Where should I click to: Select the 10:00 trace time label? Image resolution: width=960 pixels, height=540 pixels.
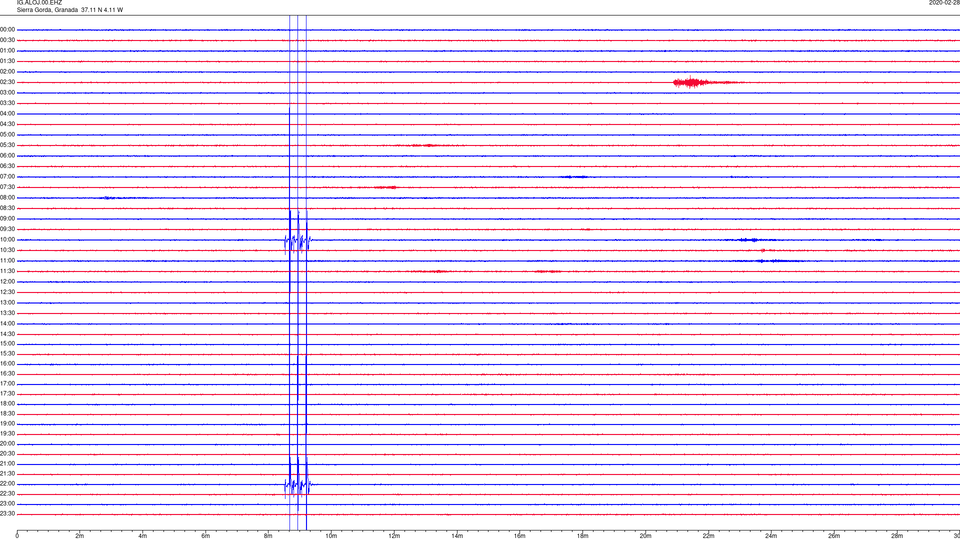click(7, 239)
